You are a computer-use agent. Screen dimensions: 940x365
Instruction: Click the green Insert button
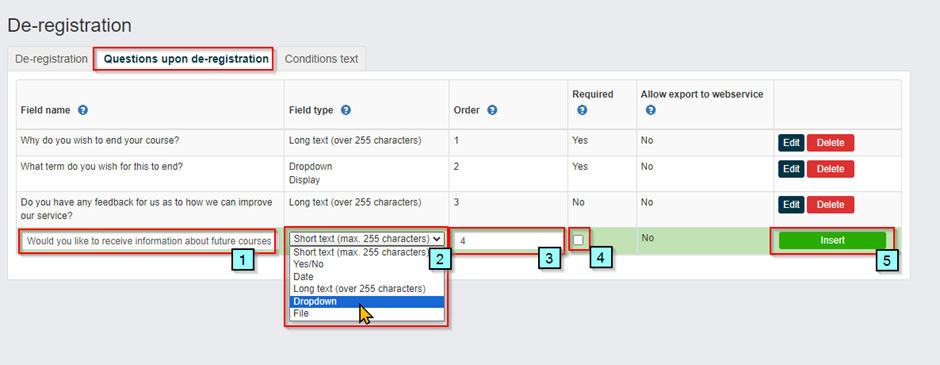(832, 240)
